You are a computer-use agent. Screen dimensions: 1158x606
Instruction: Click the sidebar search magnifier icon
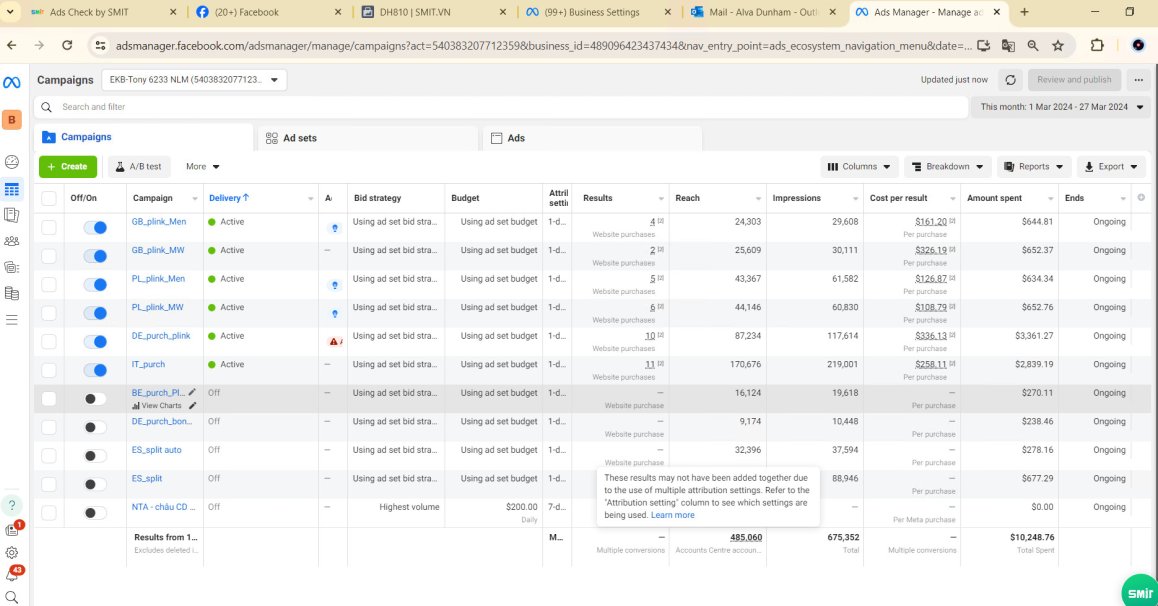(x=12, y=597)
